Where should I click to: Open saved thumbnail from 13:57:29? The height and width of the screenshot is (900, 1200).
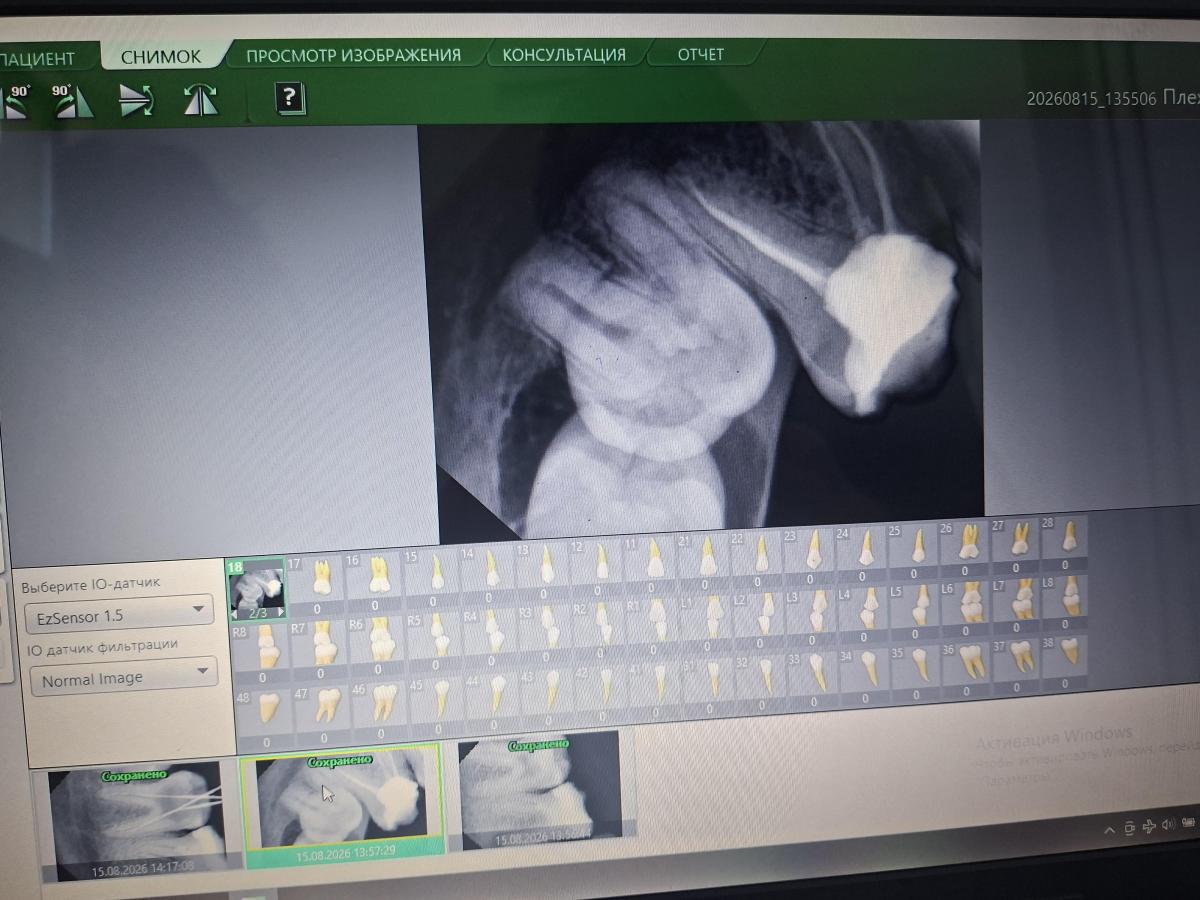343,806
